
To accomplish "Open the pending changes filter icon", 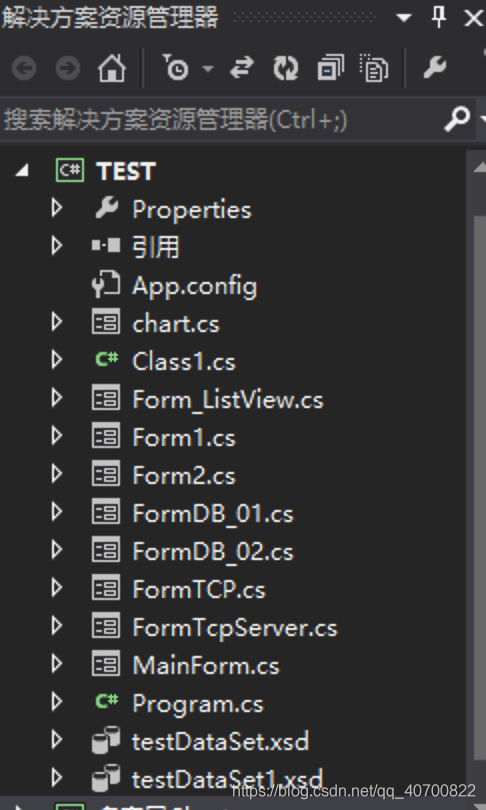I will (177, 68).
